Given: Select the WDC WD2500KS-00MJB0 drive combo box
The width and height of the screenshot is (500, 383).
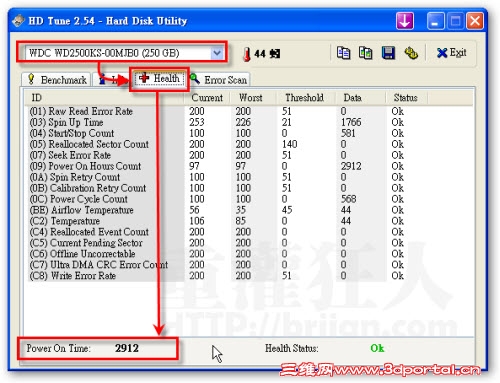Looking at the screenshot, I should pos(124,53).
